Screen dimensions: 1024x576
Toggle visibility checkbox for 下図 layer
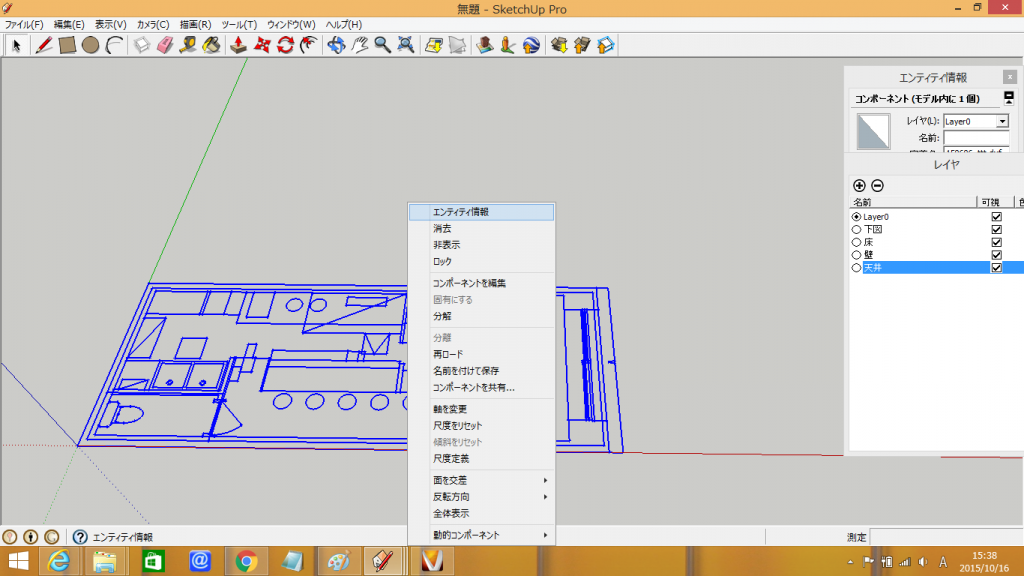(x=996, y=229)
